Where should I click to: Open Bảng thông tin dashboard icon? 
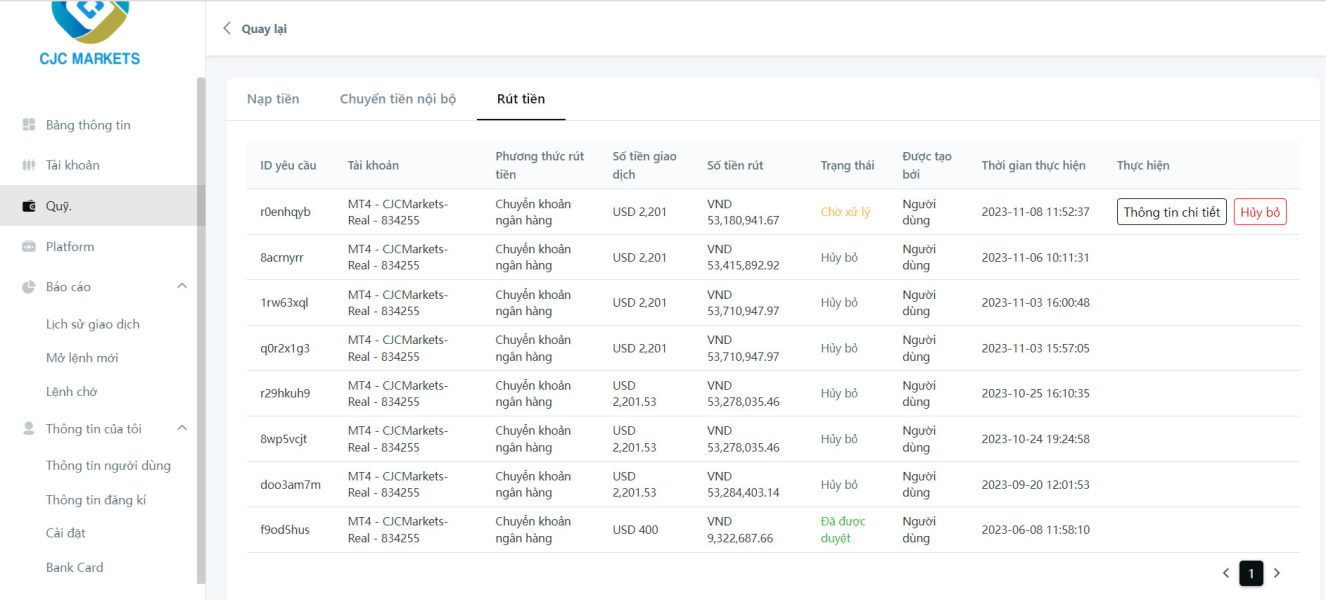(x=29, y=125)
